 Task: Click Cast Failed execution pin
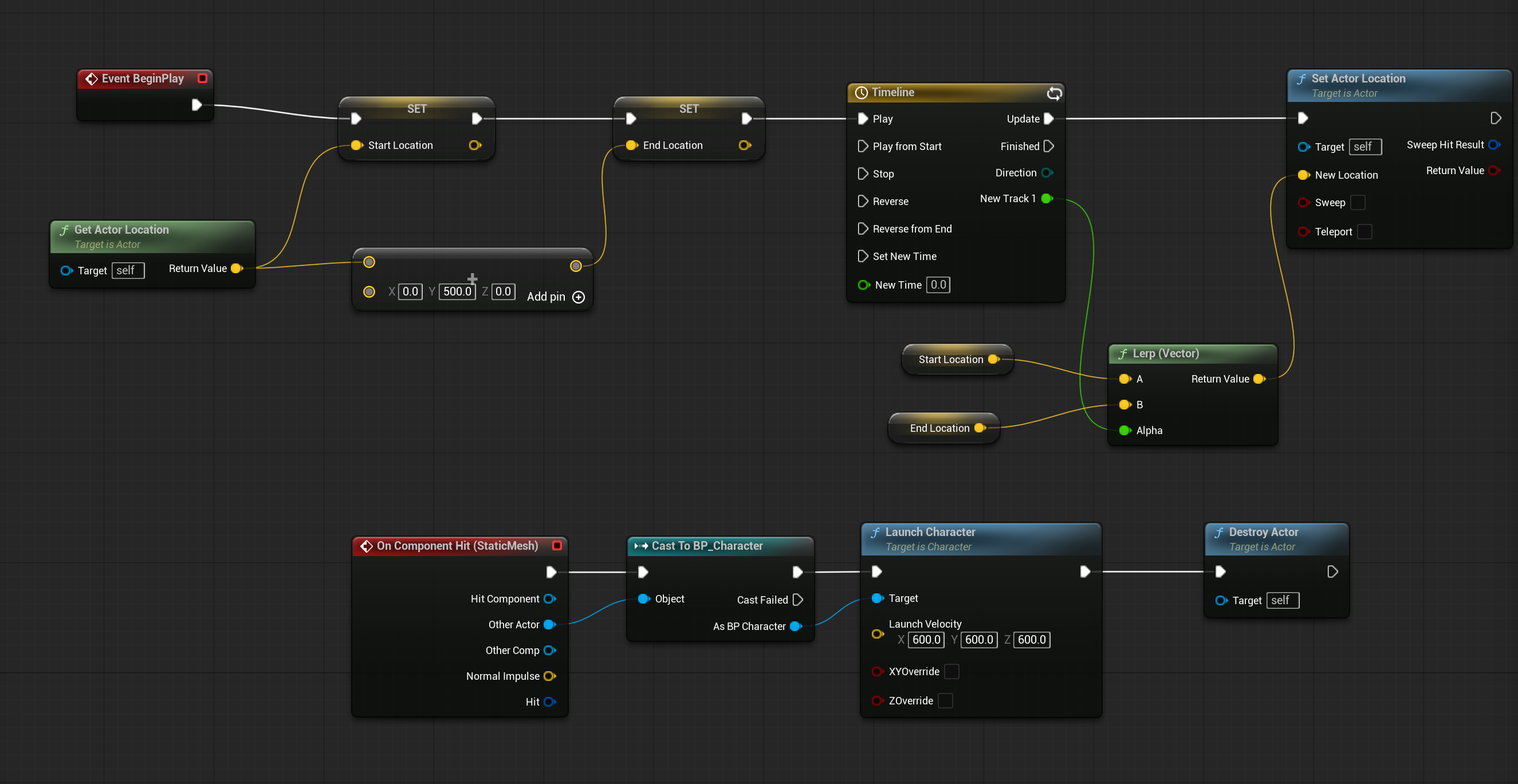(798, 600)
